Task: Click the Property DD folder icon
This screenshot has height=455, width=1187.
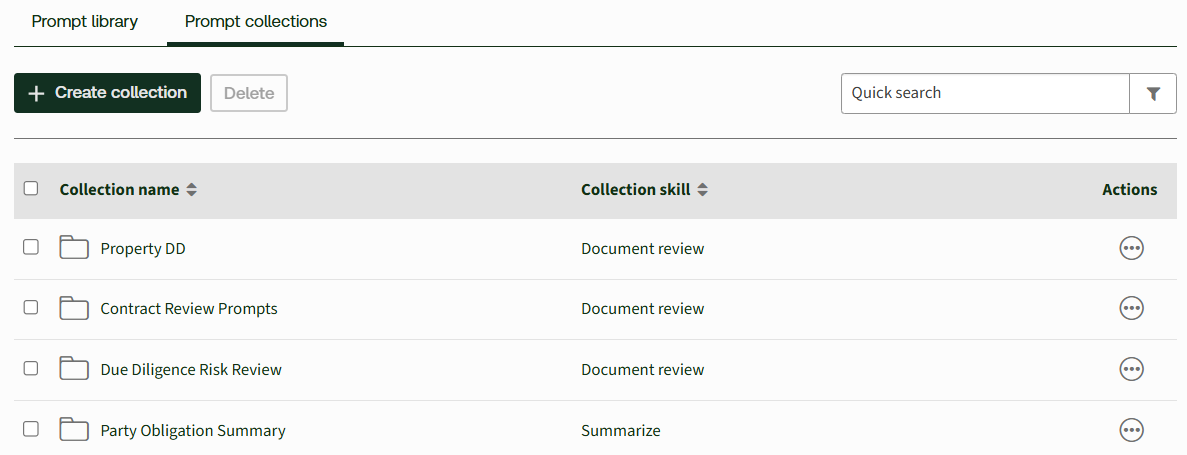Action: (x=74, y=248)
